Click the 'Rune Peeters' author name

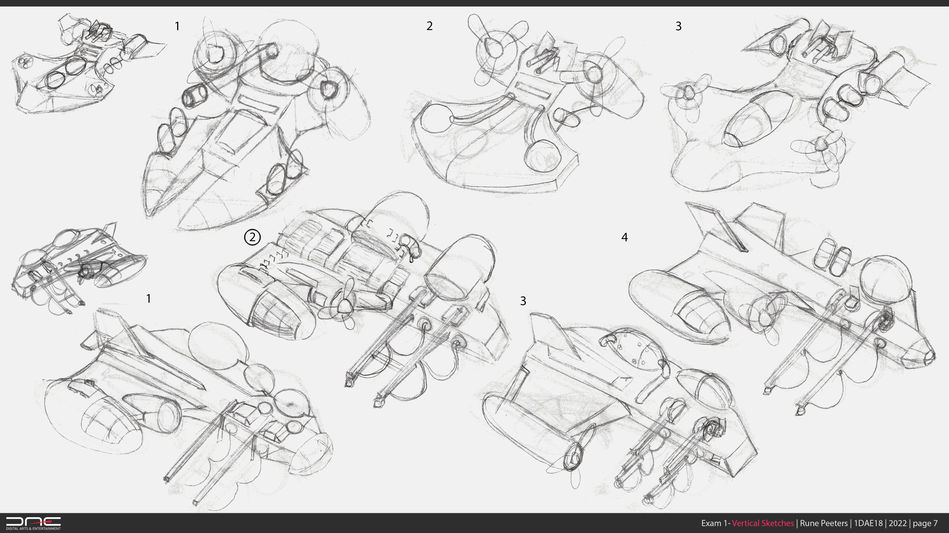click(x=824, y=523)
